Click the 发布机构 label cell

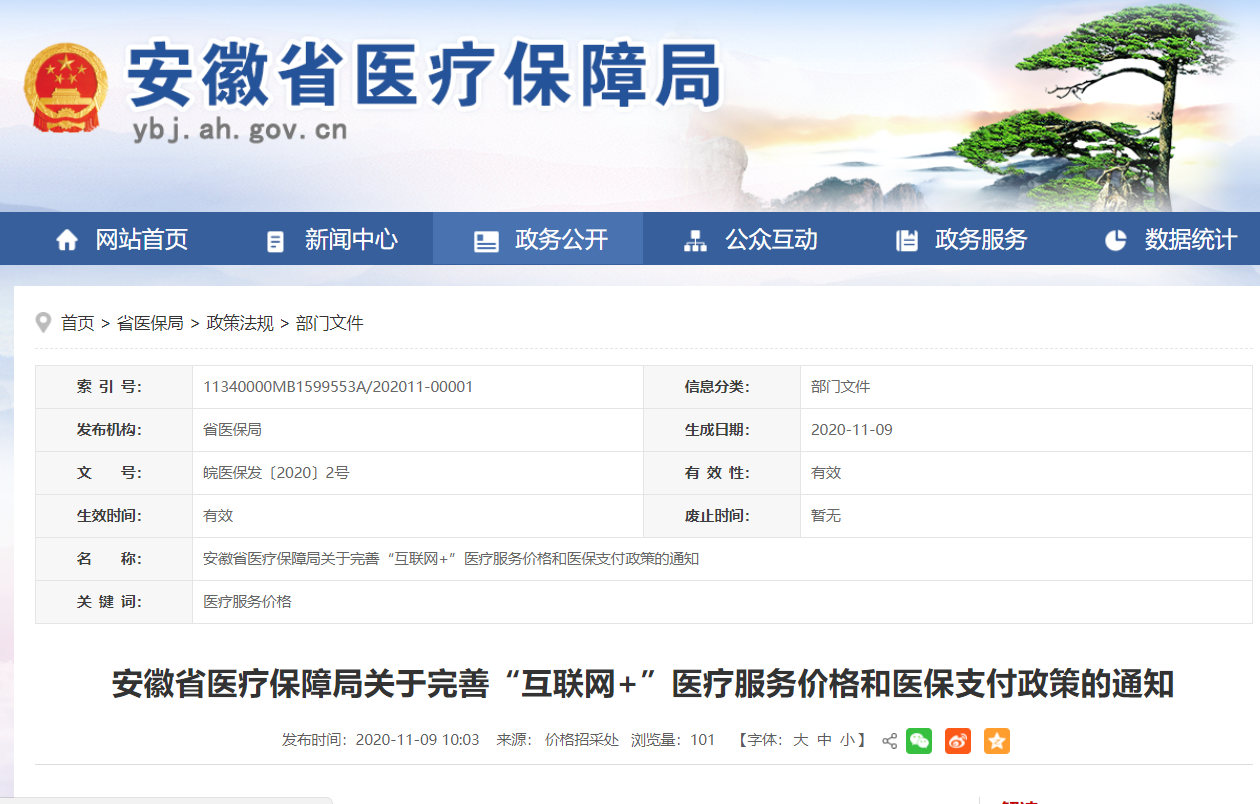point(114,430)
